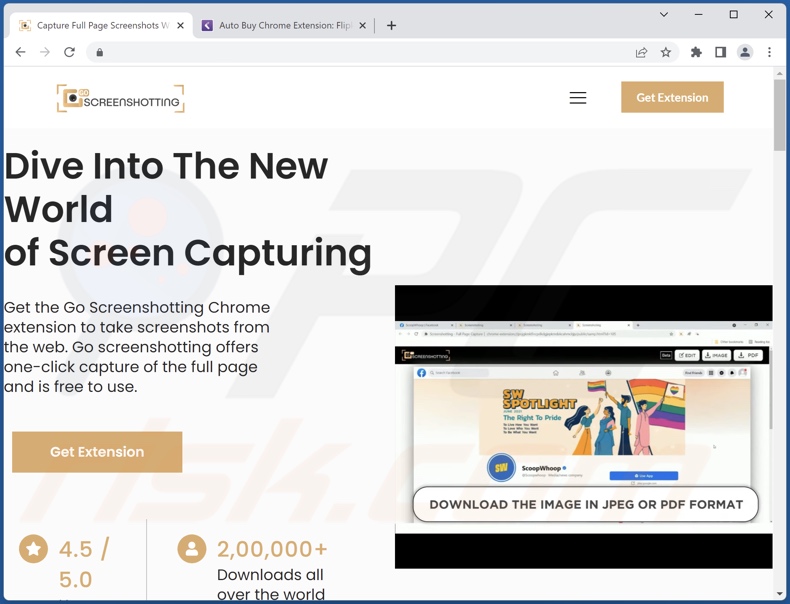Image resolution: width=790 pixels, height=604 pixels.
Task: Click the header Get Extension button
Action: pyautogui.click(x=672, y=97)
